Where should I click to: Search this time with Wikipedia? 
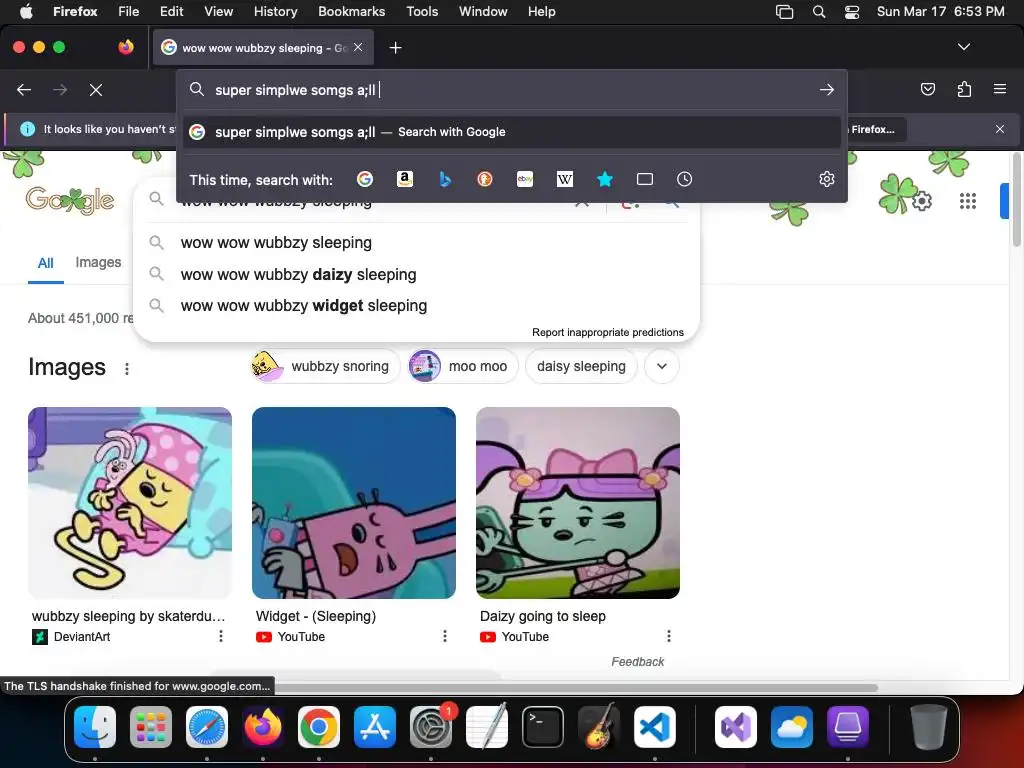(x=565, y=179)
